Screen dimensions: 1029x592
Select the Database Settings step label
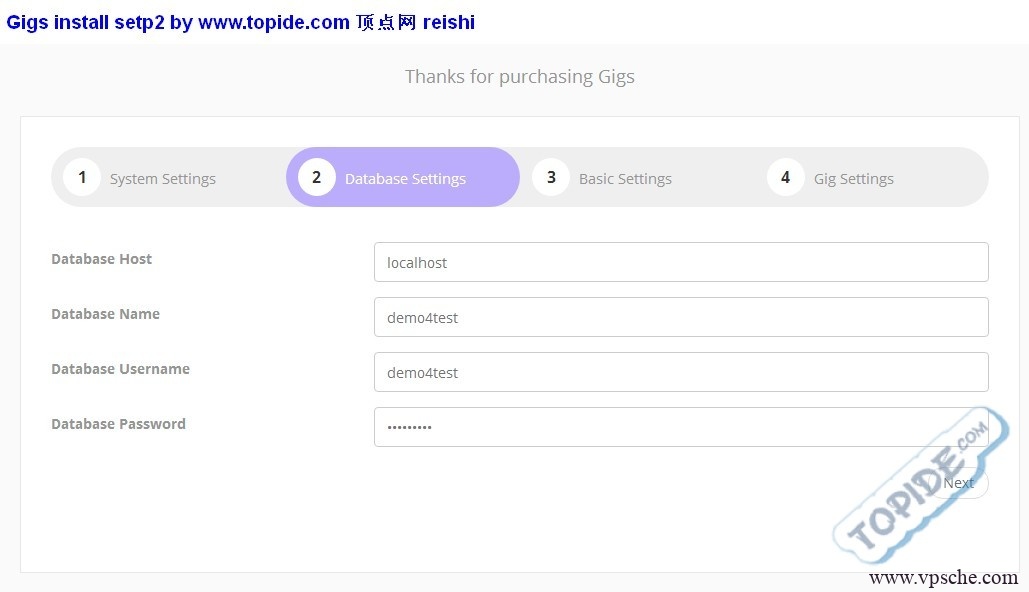point(405,179)
